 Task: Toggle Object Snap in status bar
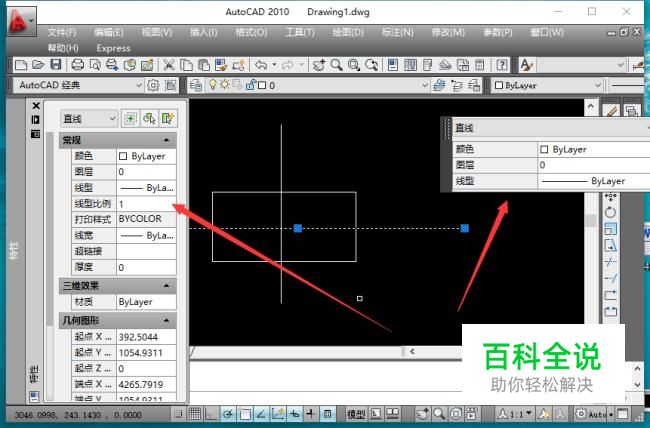[245, 413]
